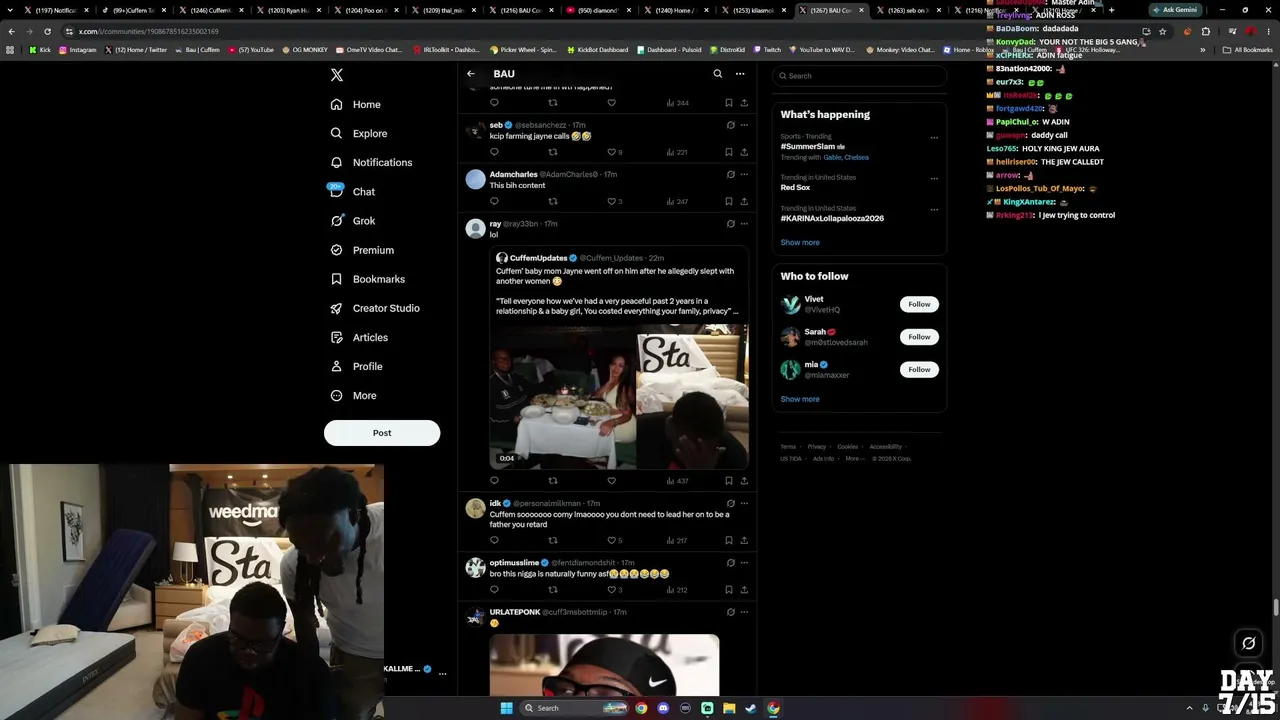View analytics for Adamcharles' tweet
Screen dimensions: 1280x720
click(677, 201)
